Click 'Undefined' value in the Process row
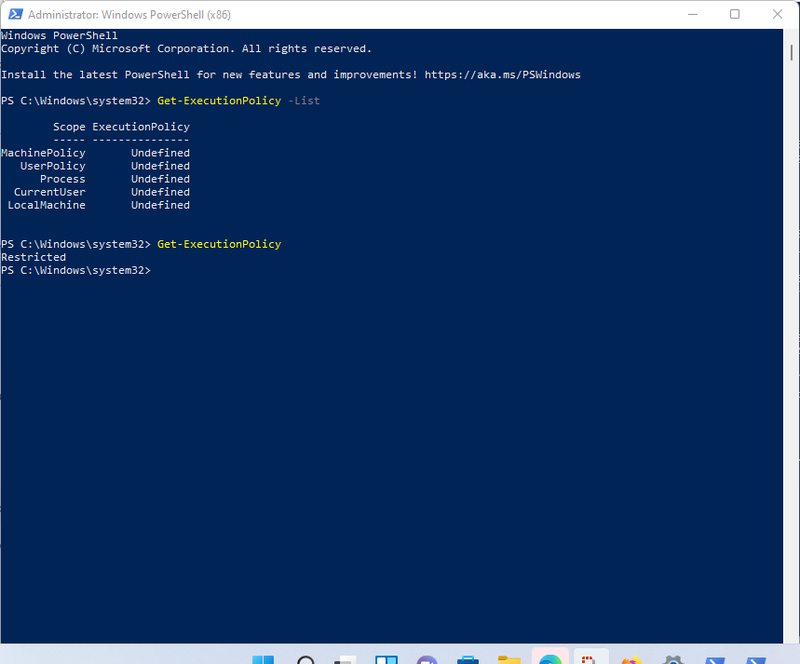 [x=160, y=179]
